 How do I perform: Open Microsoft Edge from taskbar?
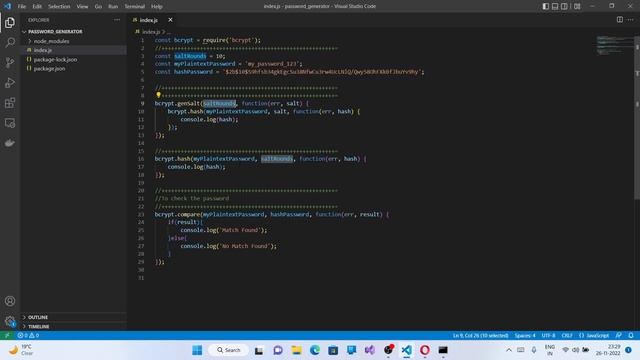[315, 350]
